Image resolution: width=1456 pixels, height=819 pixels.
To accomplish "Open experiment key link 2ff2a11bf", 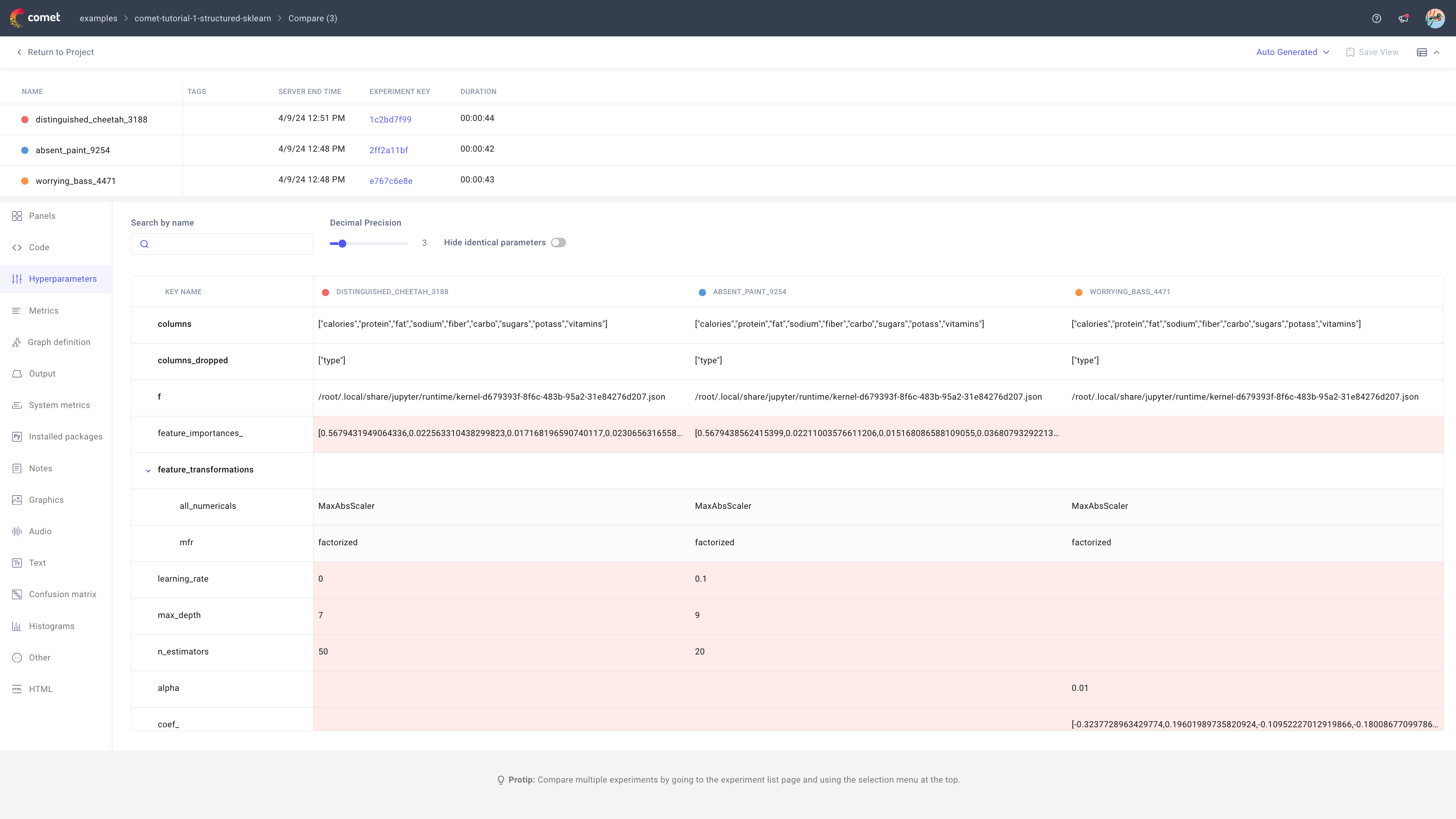I will (x=388, y=150).
